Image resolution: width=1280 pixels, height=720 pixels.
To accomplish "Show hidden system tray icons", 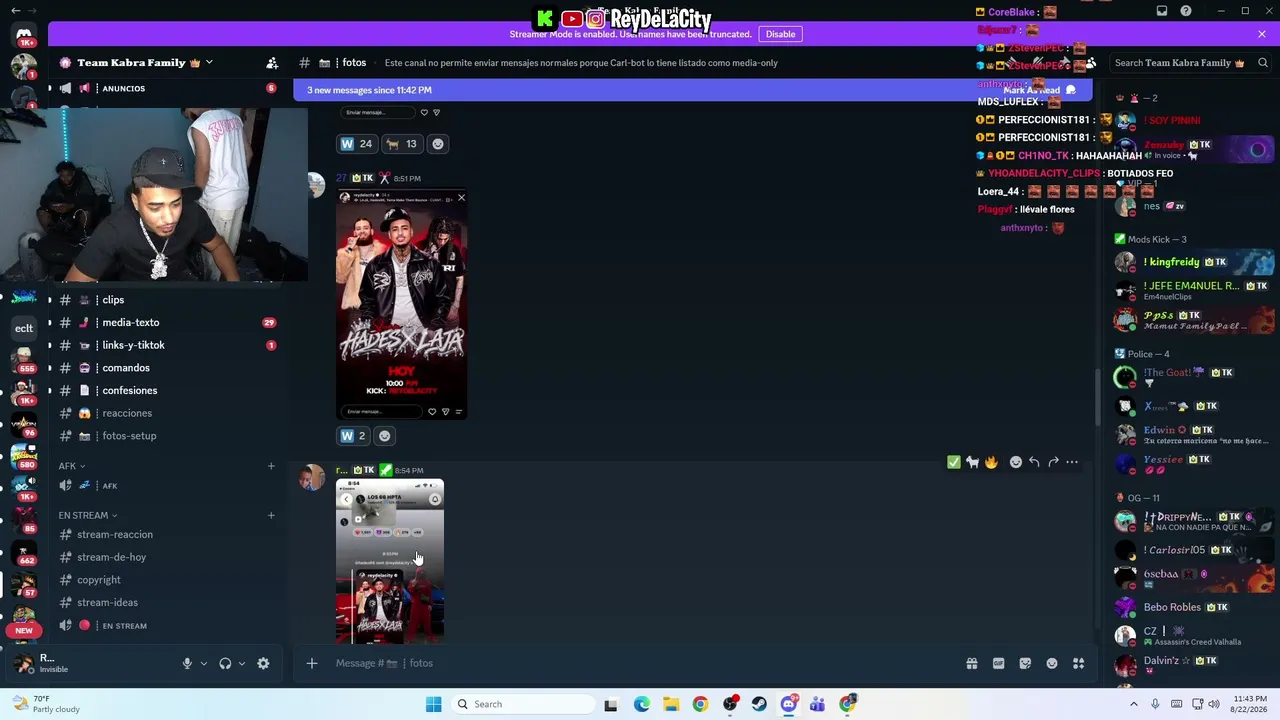I will click(x=1133, y=704).
